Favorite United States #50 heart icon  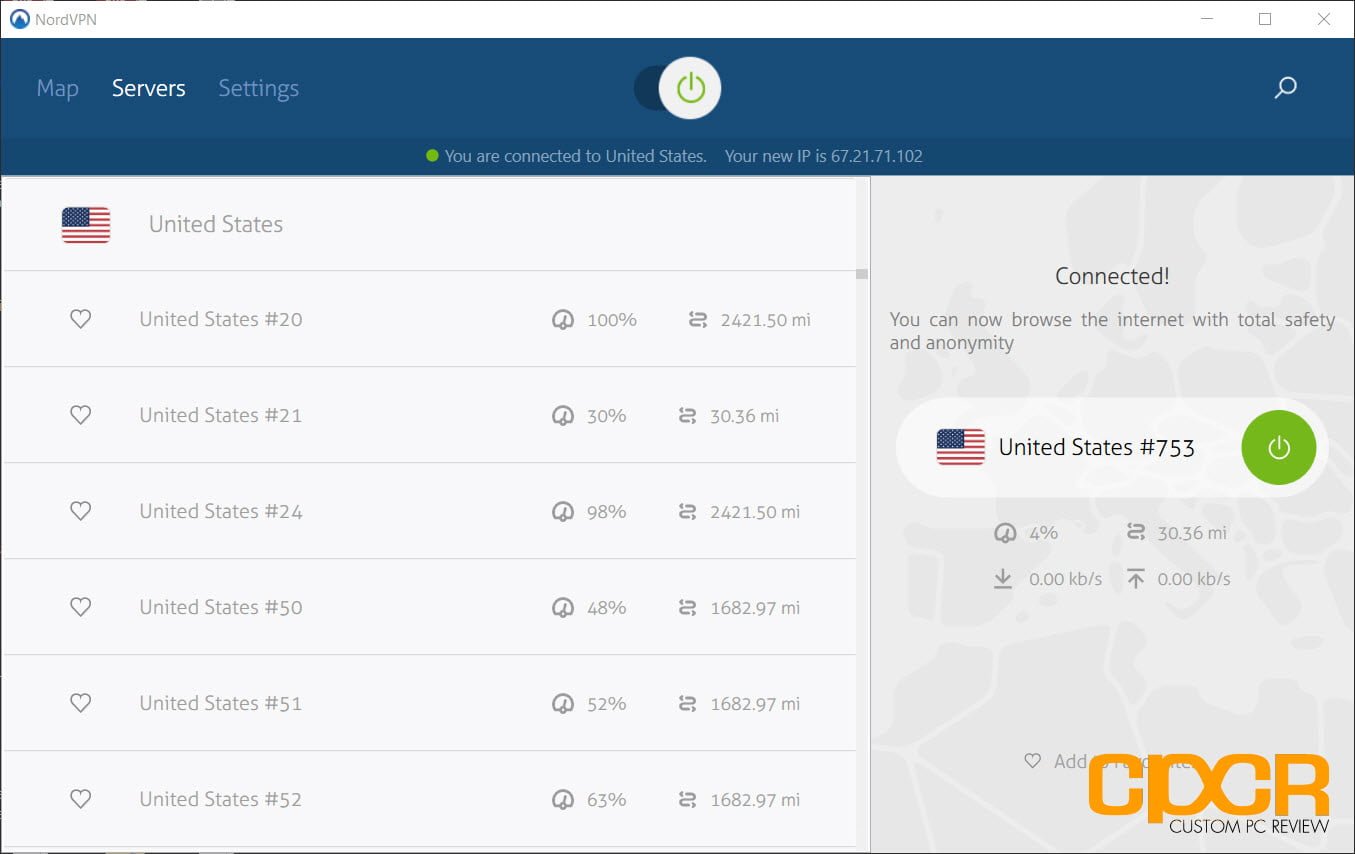pyautogui.click(x=80, y=607)
